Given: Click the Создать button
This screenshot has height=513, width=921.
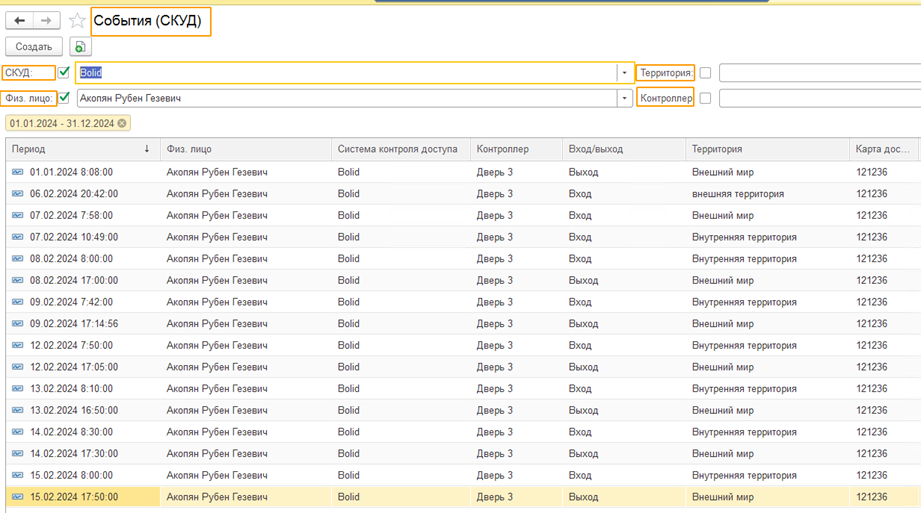Looking at the screenshot, I should (x=34, y=47).
